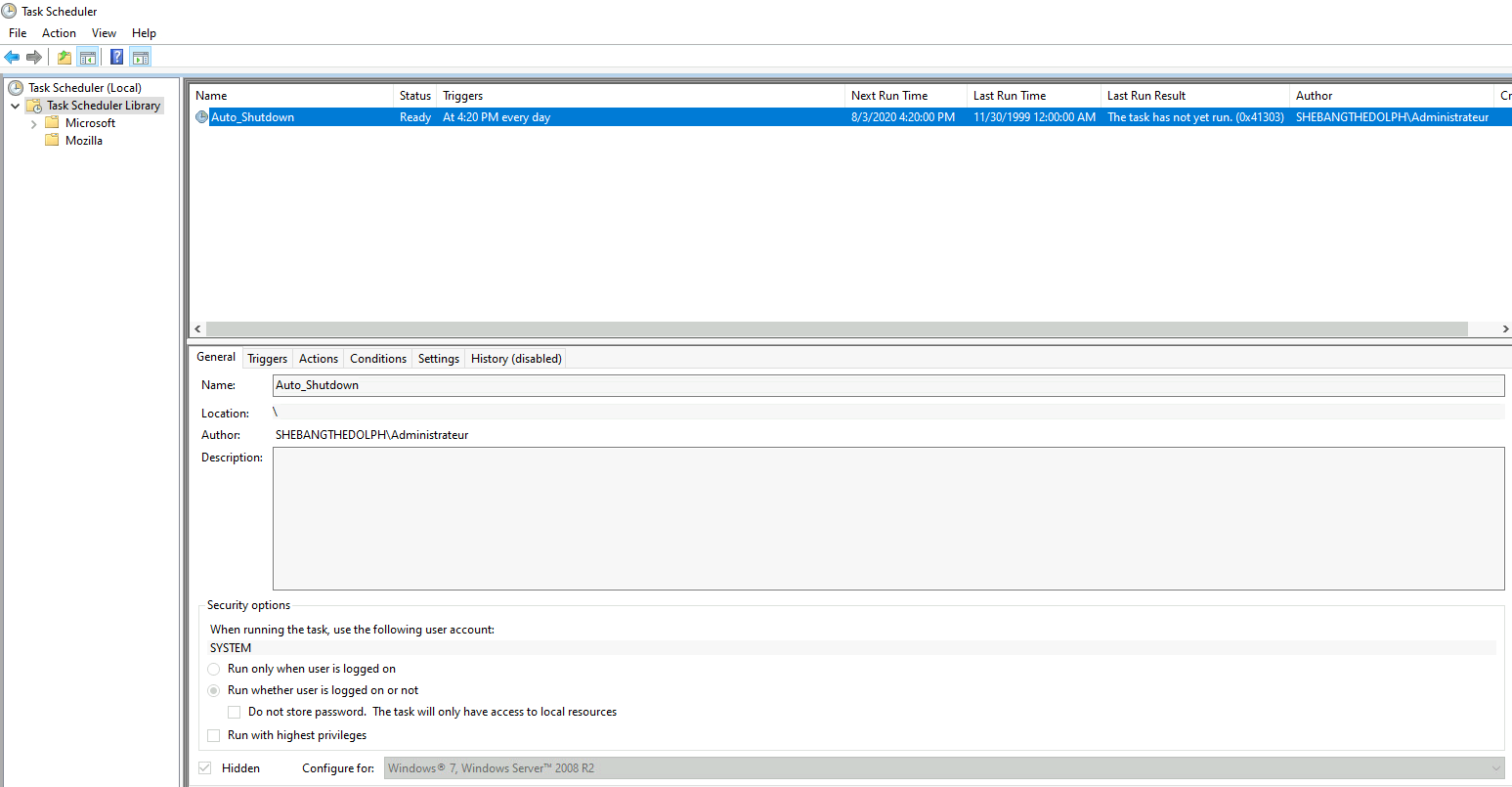Sort tasks by the Next Run Time column
1512x787 pixels.
(x=893, y=95)
